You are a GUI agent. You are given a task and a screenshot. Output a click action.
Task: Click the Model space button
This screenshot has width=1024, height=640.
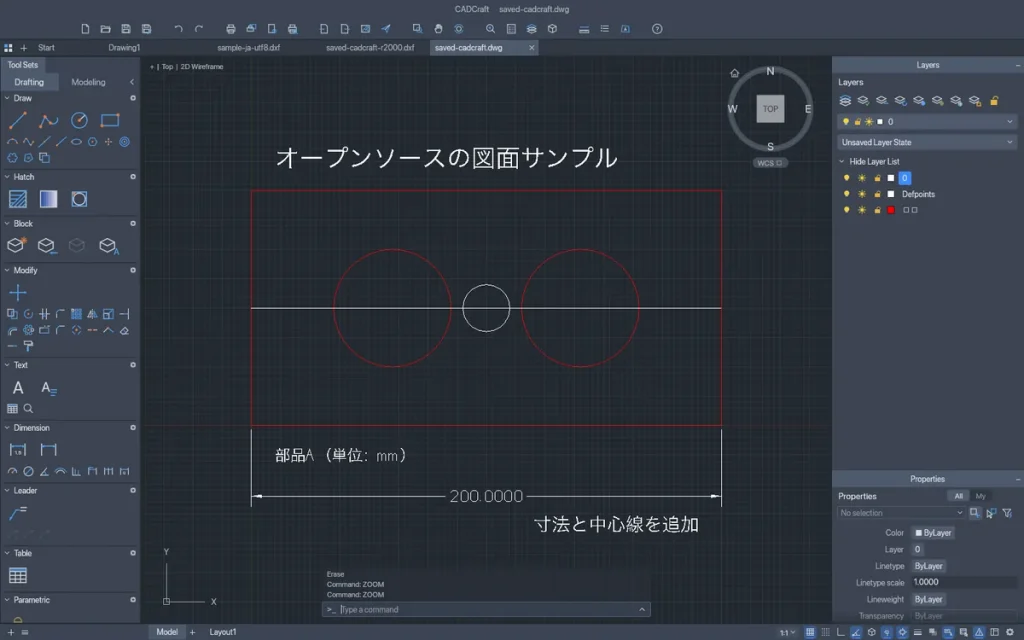[167, 632]
